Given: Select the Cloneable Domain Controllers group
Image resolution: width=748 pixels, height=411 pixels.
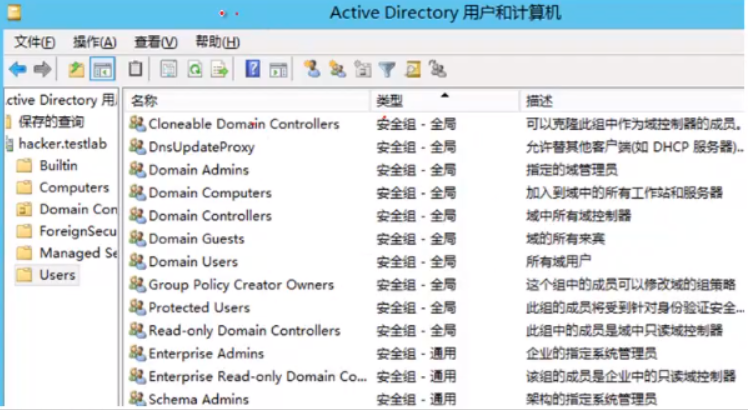Looking at the screenshot, I should click(x=244, y=124).
